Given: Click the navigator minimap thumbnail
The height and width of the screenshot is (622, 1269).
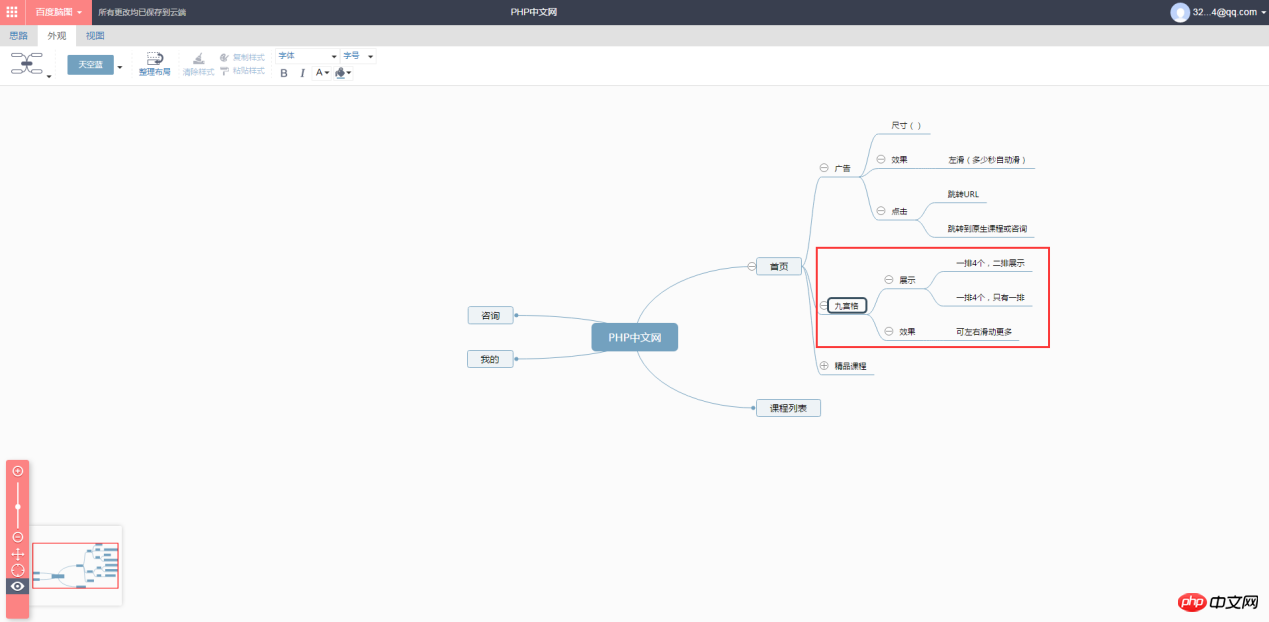Looking at the screenshot, I should pyautogui.click(x=76, y=566).
